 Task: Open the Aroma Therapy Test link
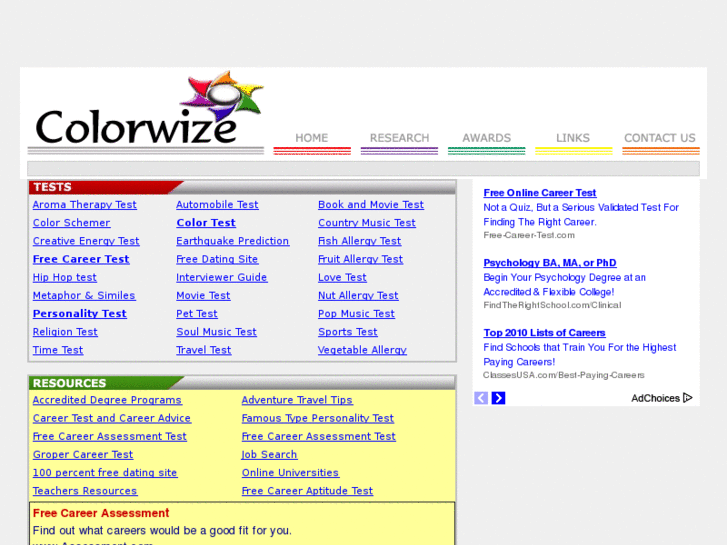(x=85, y=205)
